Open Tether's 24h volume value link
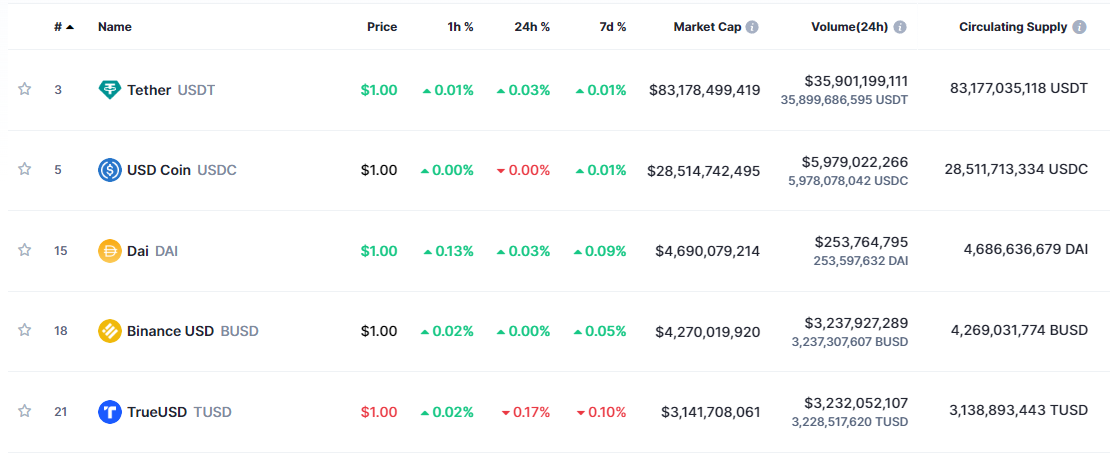Image resolution: width=1110 pixels, height=472 pixels. click(x=856, y=81)
